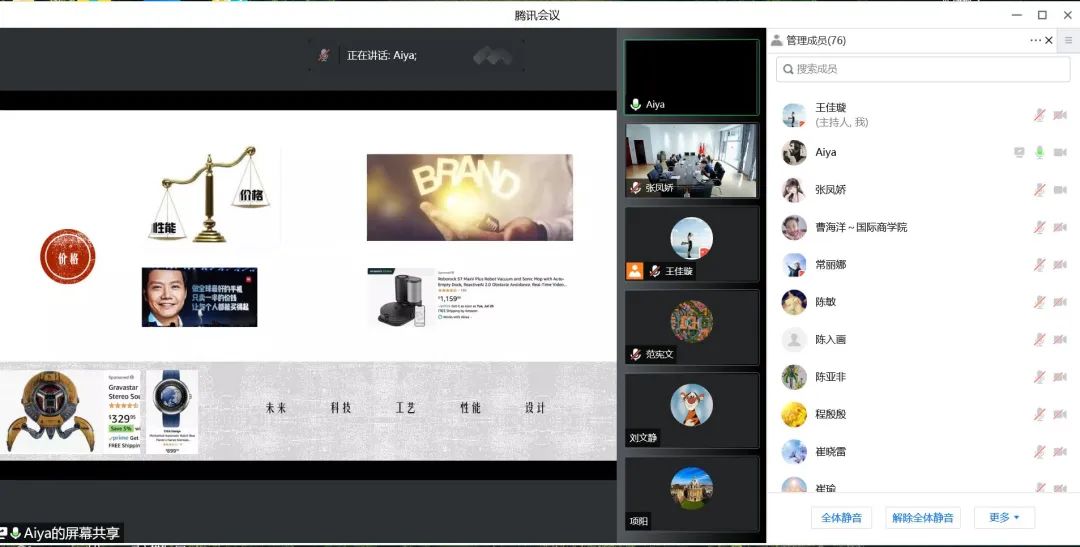1080x547 pixels.
Task: Select 范宪文's participant tile
Action: pyautogui.click(x=692, y=327)
